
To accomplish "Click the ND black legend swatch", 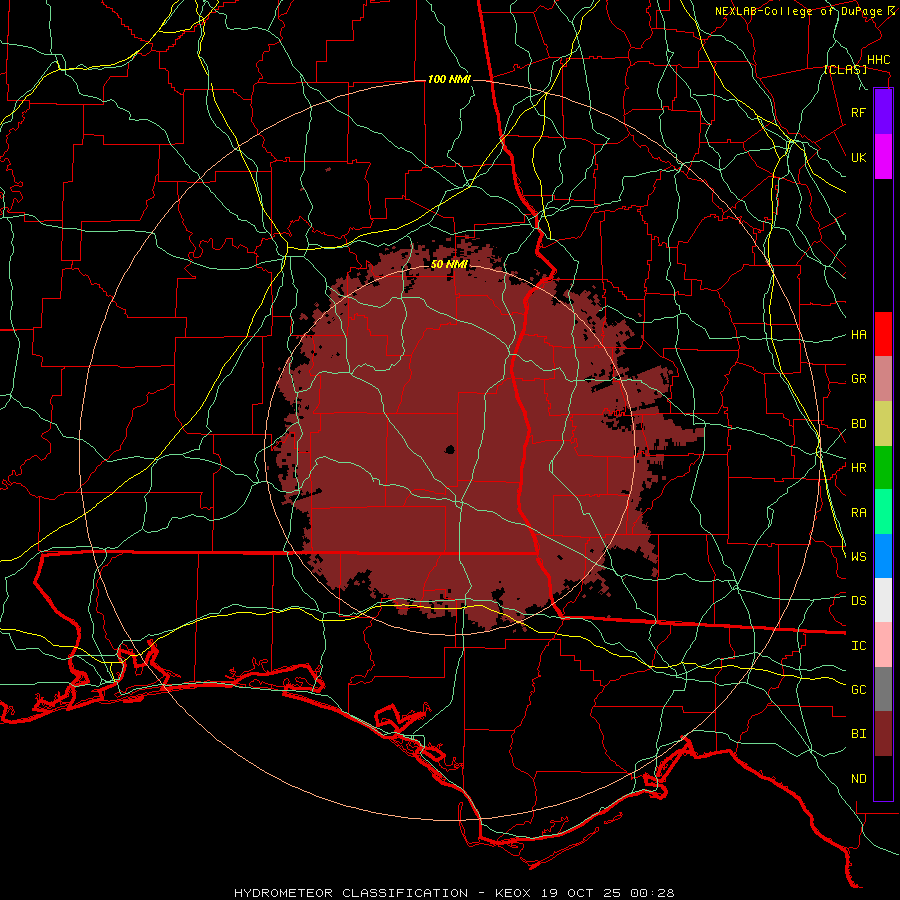I will click(883, 778).
